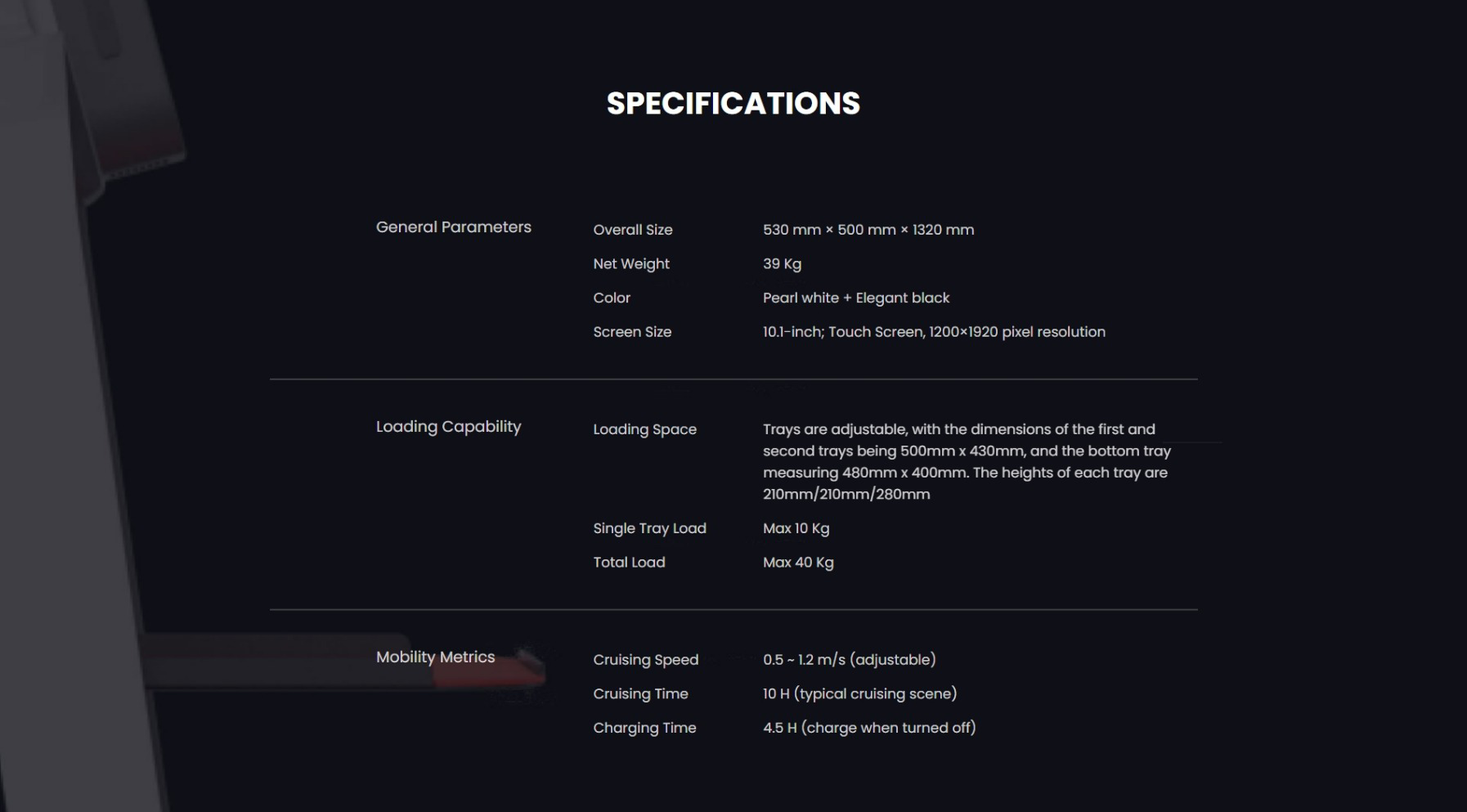Select the General Parameters section label
The width and height of the screenshot is (1467, 812).
tap(453, 227)
